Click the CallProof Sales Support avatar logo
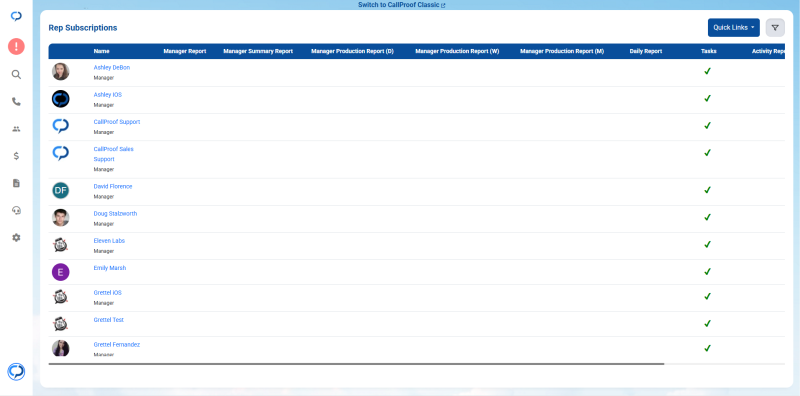Screen dimensions: 800x396 coord(61,153)
